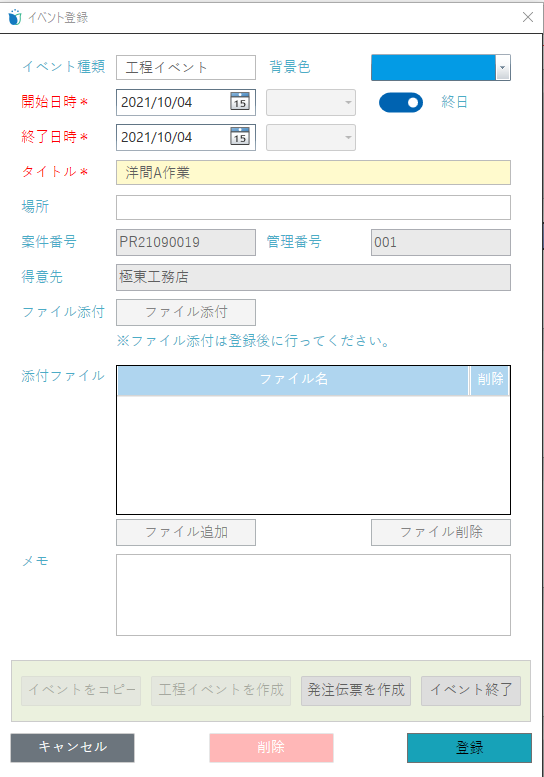Viewport: 544px width, 777px height.
Task: Click the キャンセル button
Action: pyautogui.click(x=72, y=747)
